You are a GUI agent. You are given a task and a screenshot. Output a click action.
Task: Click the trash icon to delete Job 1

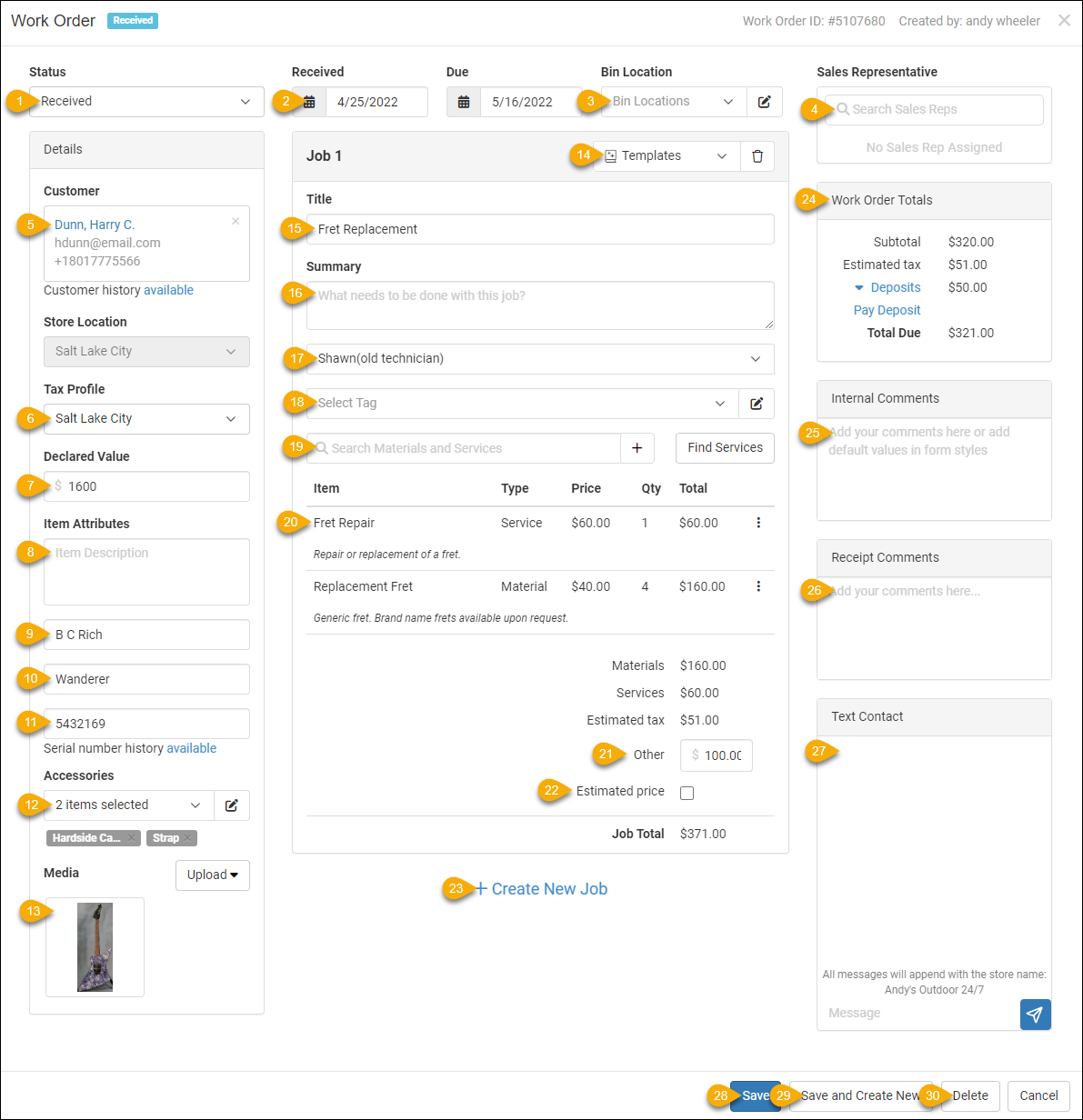[757, 156]
